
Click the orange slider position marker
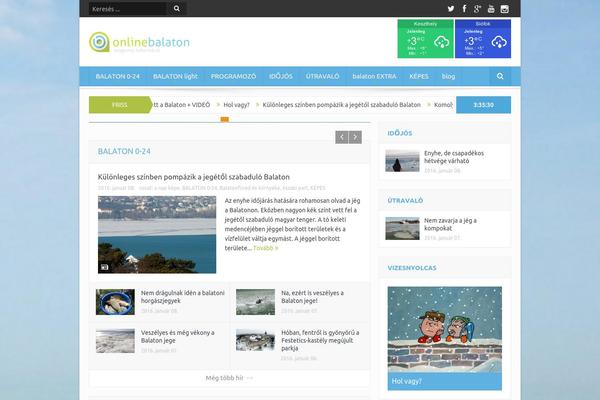coord(225,119)
